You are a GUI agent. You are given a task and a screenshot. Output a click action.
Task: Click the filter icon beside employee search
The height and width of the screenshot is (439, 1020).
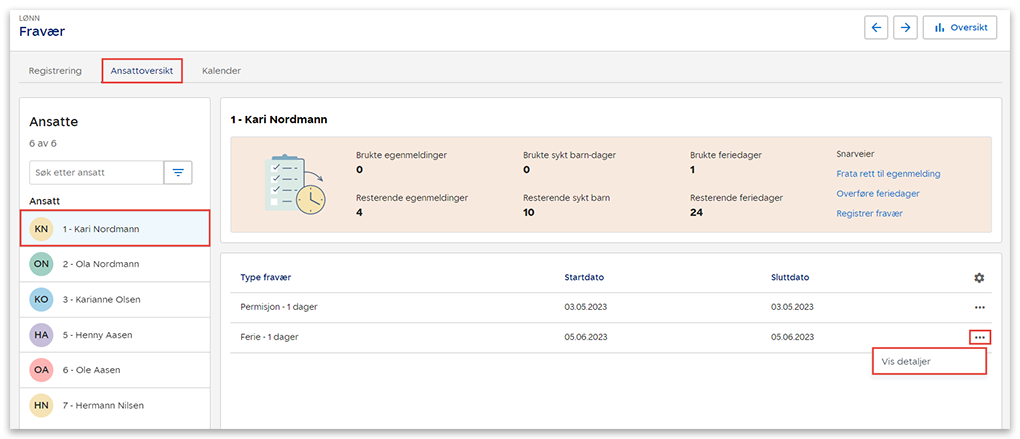(x=178, y=172)
